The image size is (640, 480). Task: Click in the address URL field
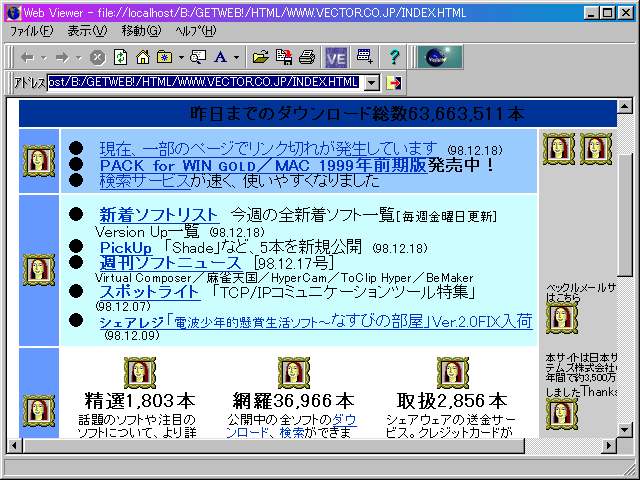[x=204, y=82]
